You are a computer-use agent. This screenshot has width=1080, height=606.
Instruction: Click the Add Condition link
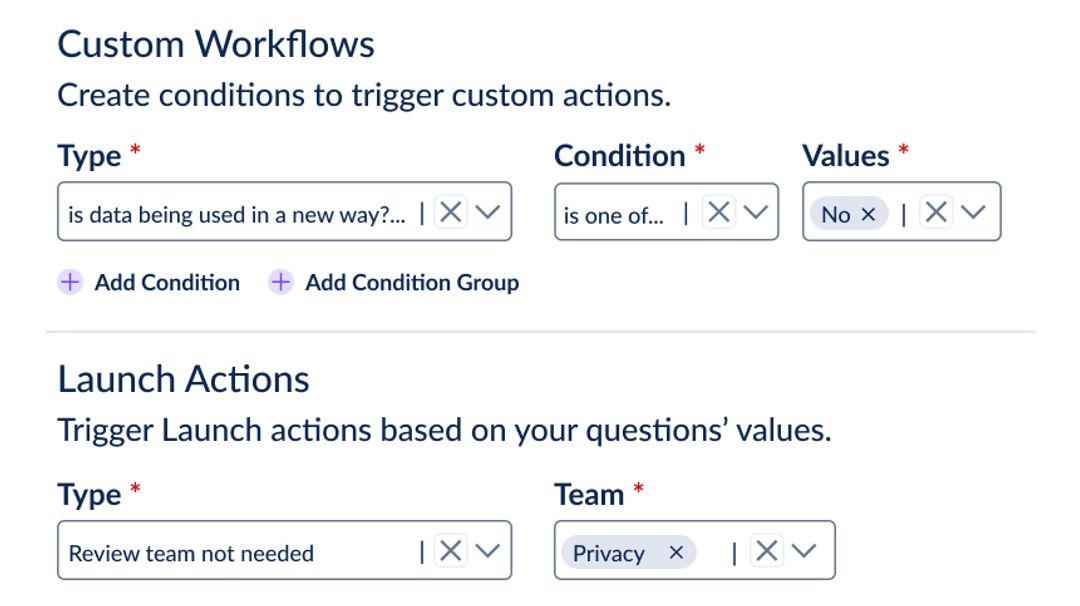point(165,283)
